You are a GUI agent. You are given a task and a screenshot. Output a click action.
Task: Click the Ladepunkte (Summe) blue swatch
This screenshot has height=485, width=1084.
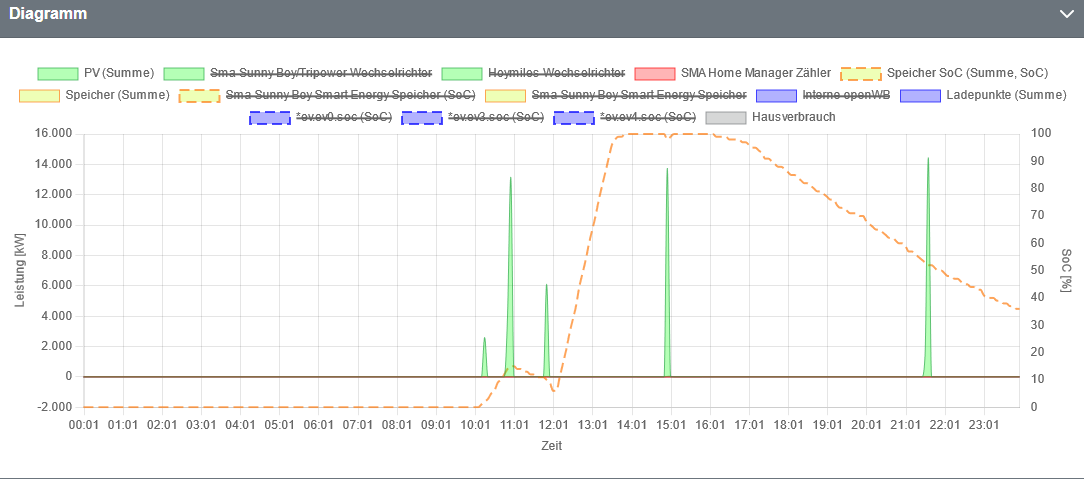pos(921,95)
